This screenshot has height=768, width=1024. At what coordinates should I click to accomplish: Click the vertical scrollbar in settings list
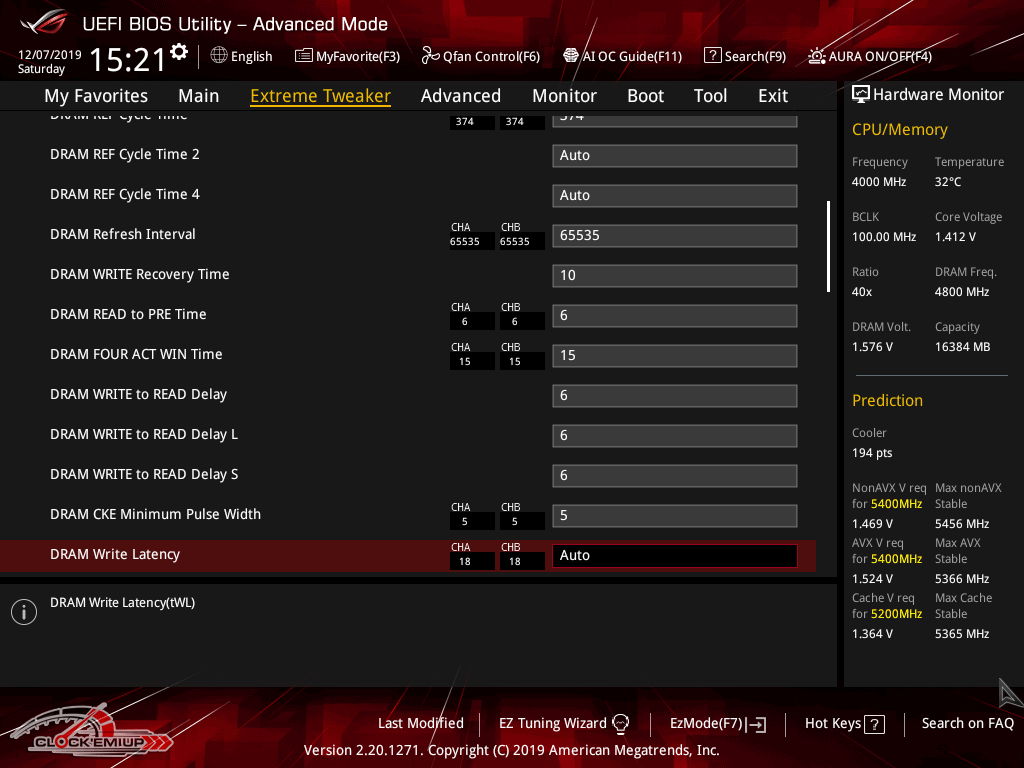pyautogui.click(x=828, y=246)
